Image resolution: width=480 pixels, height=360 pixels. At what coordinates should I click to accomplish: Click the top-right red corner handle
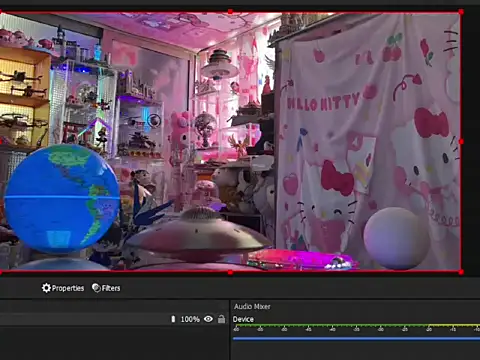tap(461, 12)
